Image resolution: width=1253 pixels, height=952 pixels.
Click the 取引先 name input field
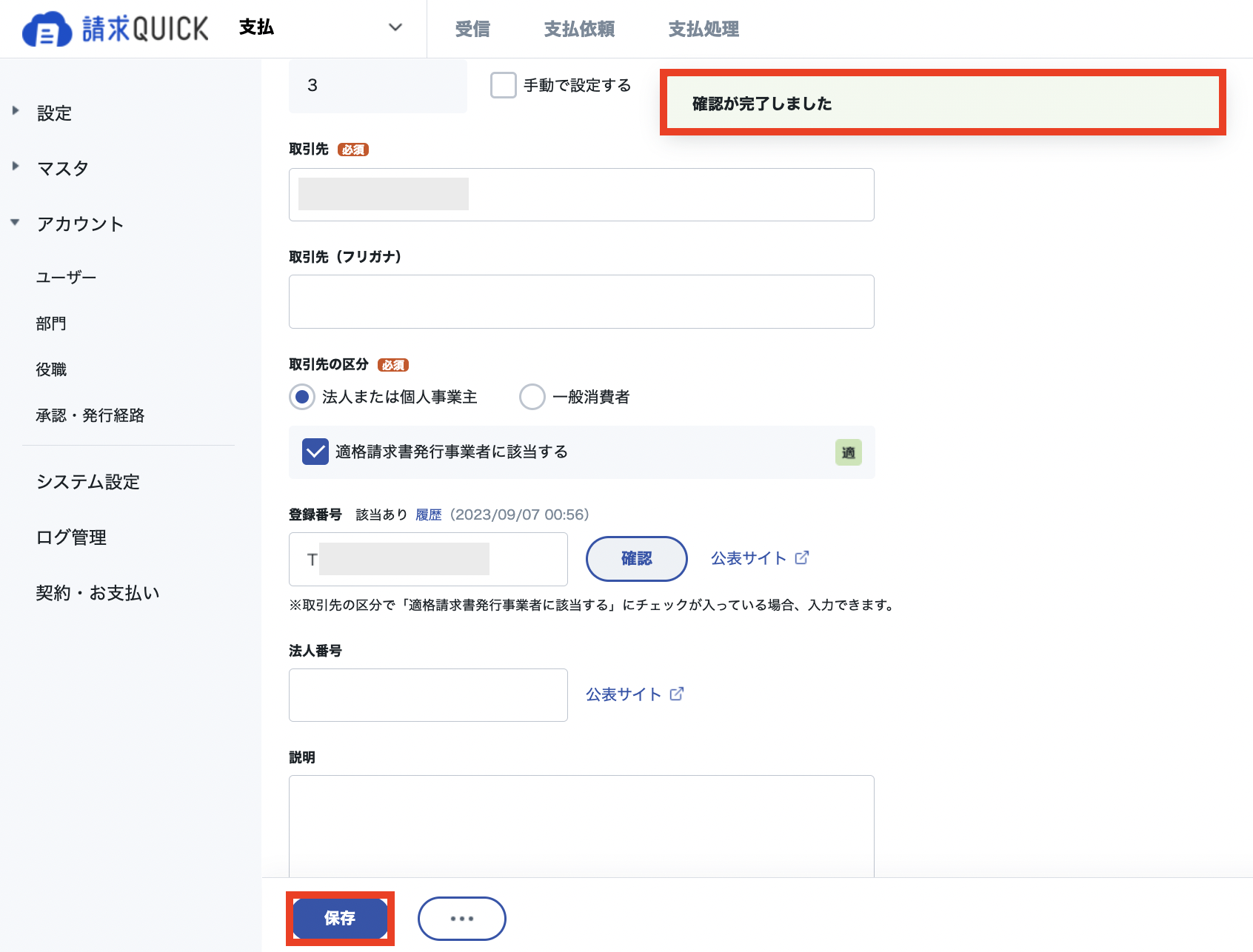[x=581, y=195]
